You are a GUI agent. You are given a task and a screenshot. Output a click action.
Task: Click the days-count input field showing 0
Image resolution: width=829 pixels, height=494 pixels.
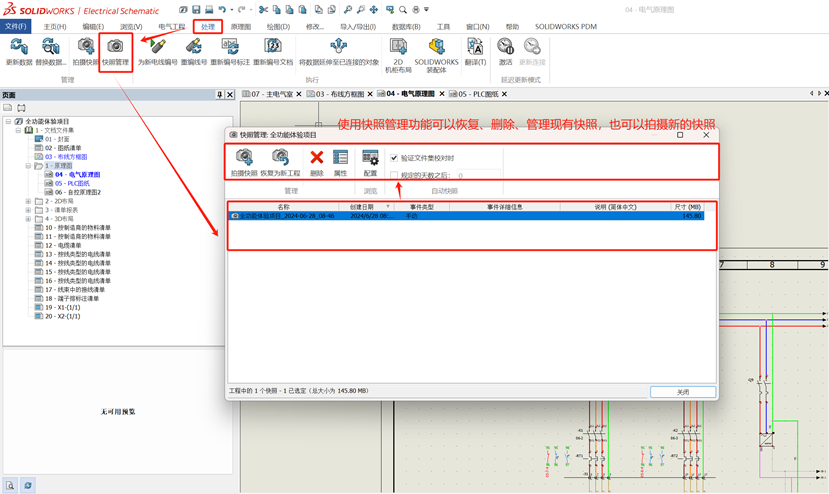coord(478,175)
